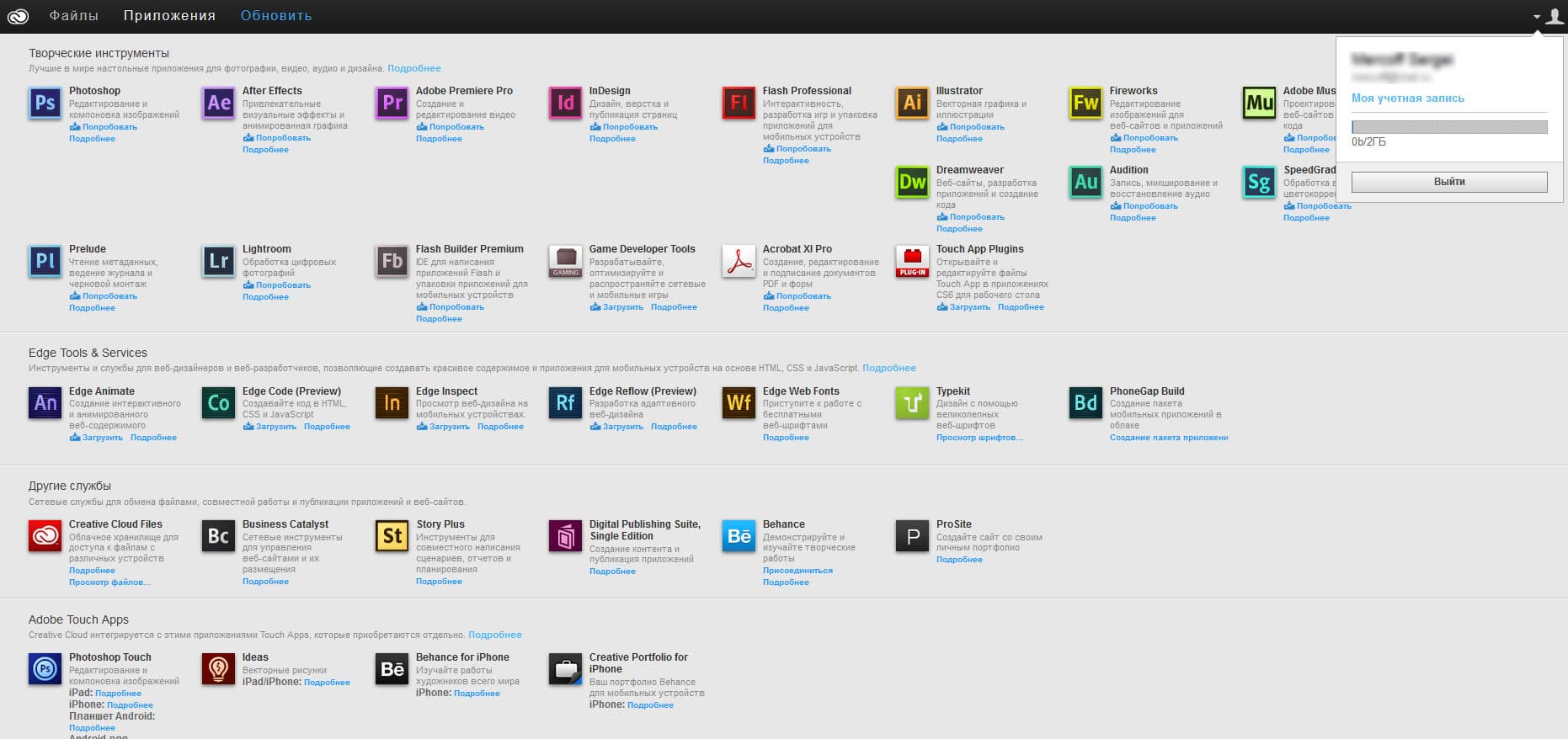Screen dimensions: 1568x739
Task: Click the Edge Tools & Services heading
Action: point(88,354)
